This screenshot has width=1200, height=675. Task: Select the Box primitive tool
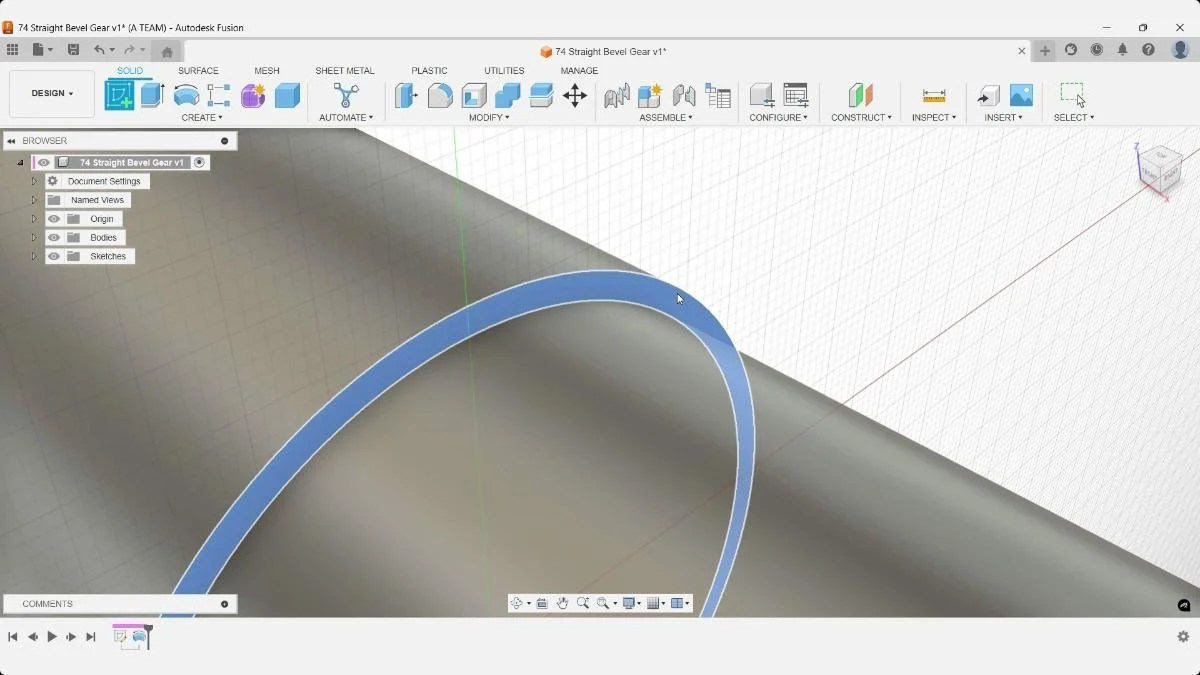coord(287,95)
